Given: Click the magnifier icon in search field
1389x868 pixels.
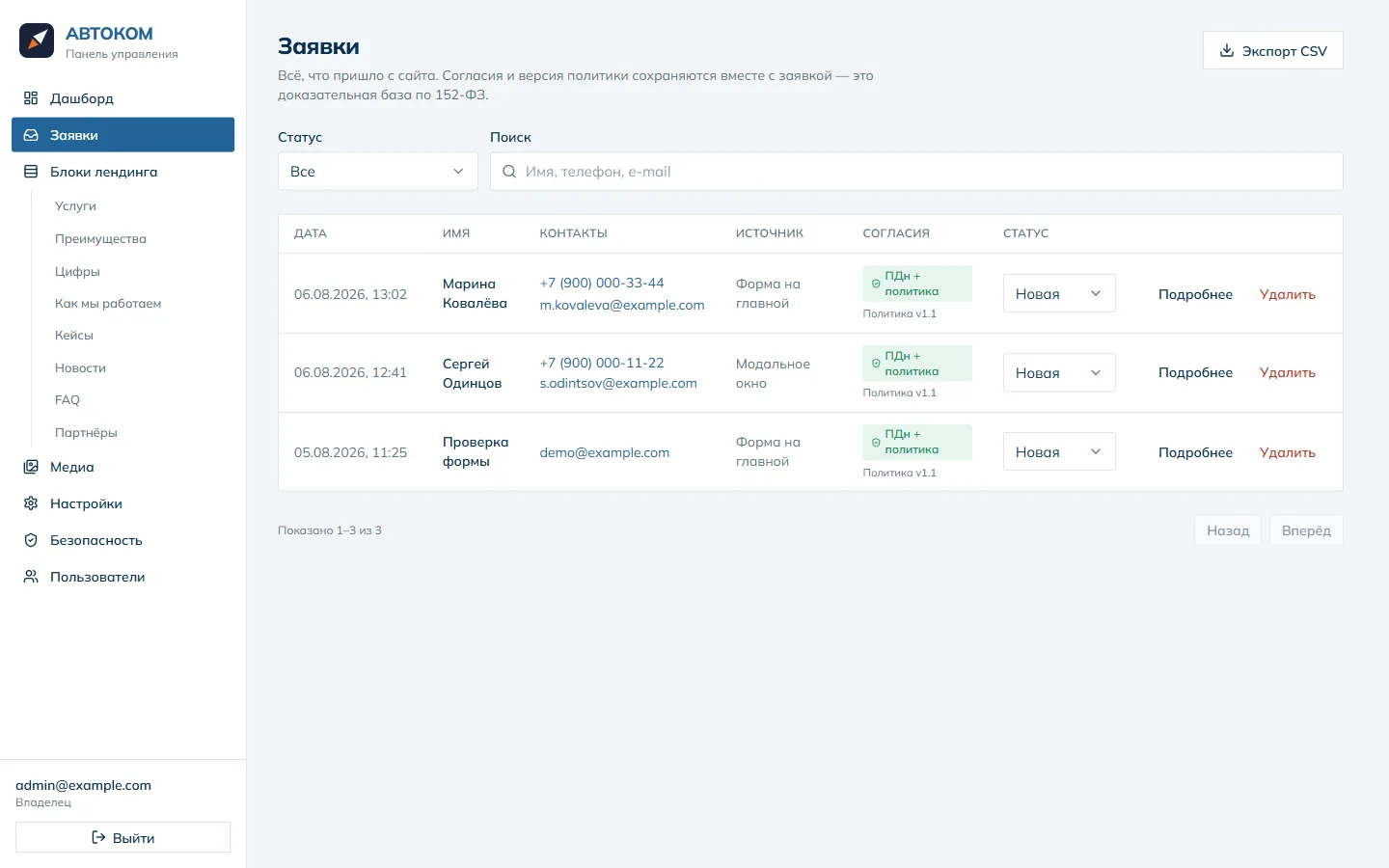Looking at the screenshot, I should tap(509, 172).
